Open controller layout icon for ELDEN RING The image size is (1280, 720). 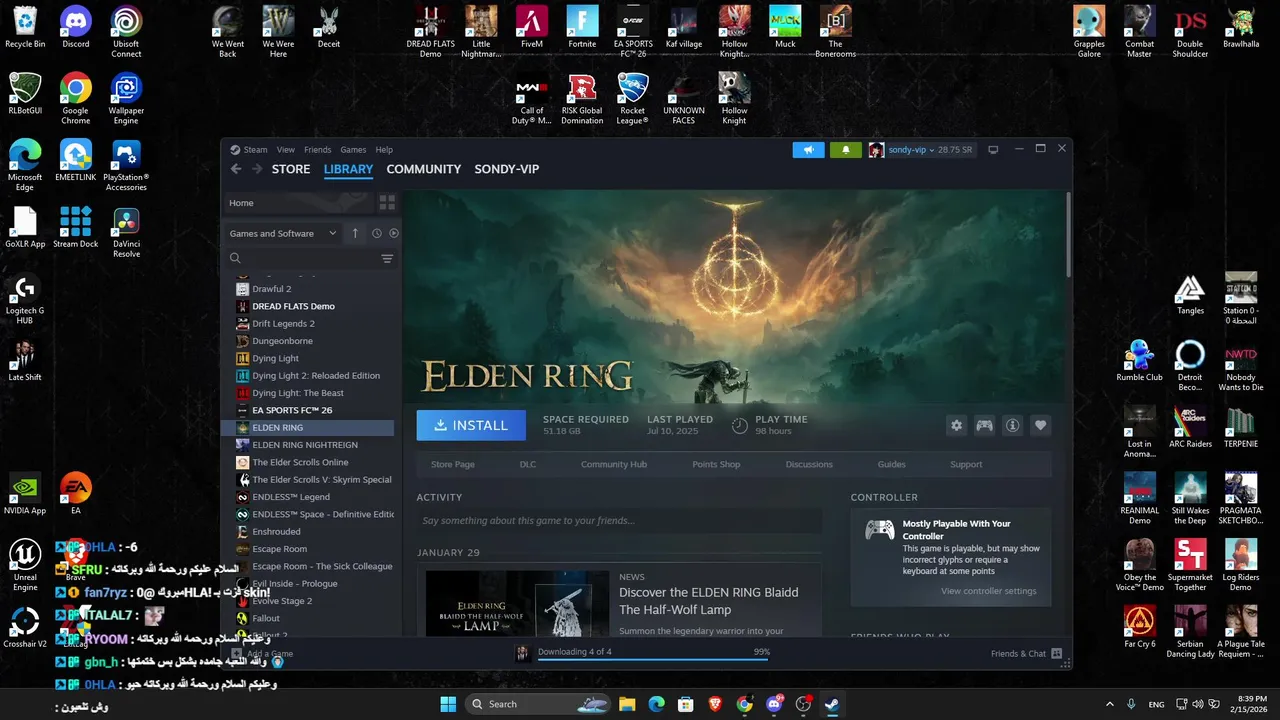984,425
